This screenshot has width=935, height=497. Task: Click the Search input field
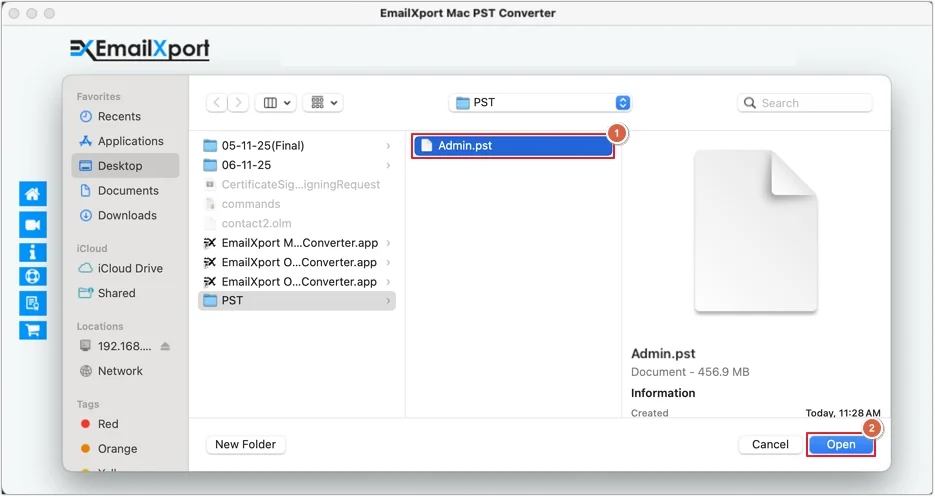[x=812, y=103]
